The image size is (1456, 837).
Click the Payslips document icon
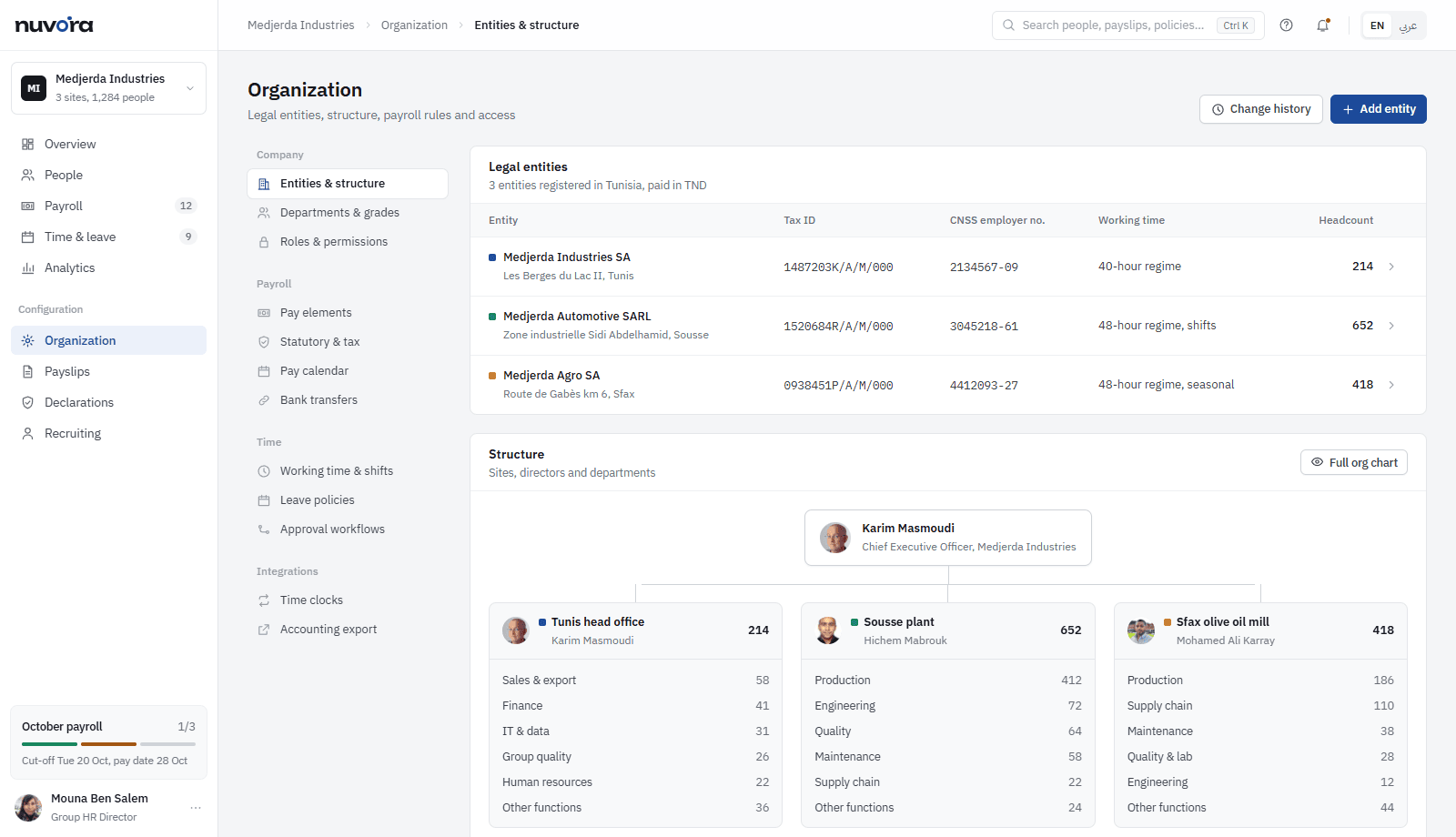(28, 371)
